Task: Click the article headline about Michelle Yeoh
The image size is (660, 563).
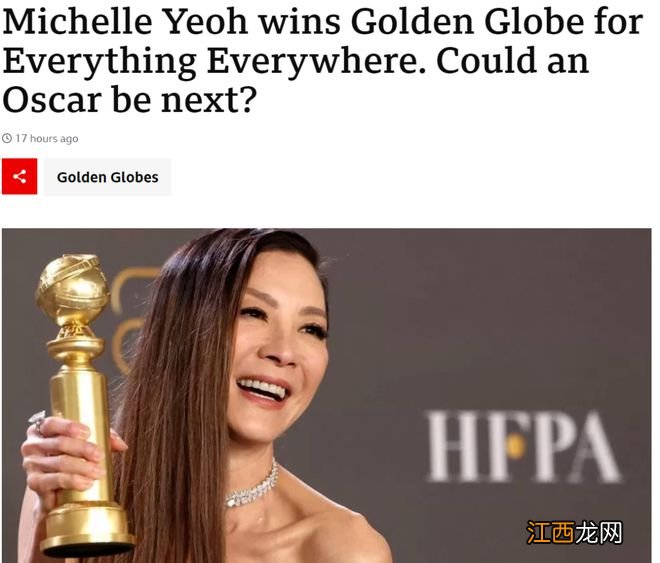Action: coord(322,60)
